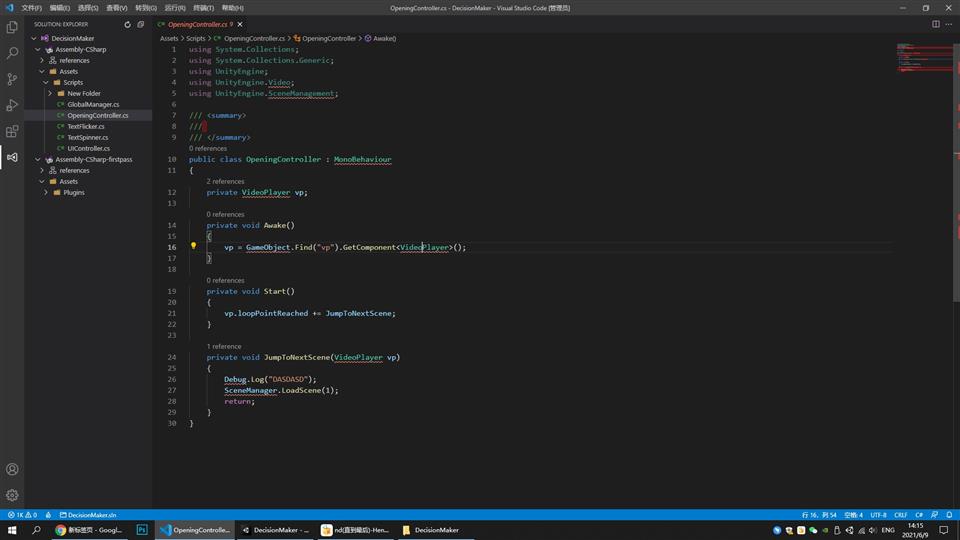The height and width of the screenshot is (540, 960).
Task: Open the editor More Actions ellipsis
Action: (949, 24)
